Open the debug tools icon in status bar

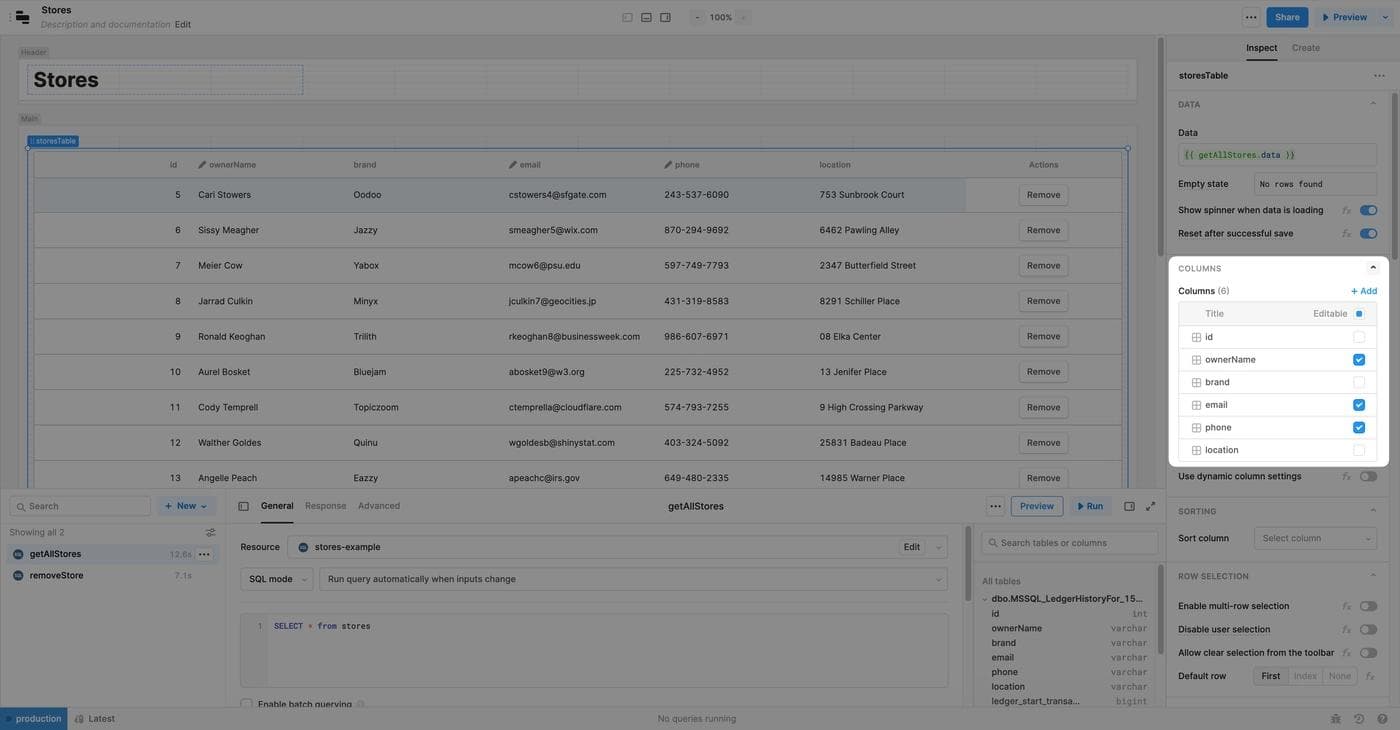point(1335,719)
